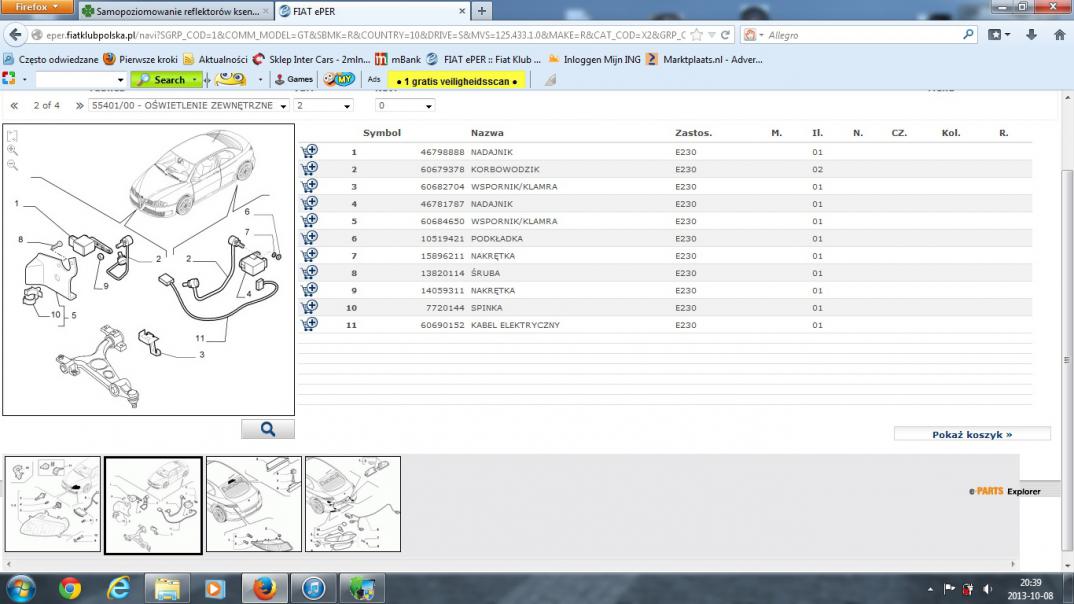Add KORBOWODZIK row to cart

310,168
